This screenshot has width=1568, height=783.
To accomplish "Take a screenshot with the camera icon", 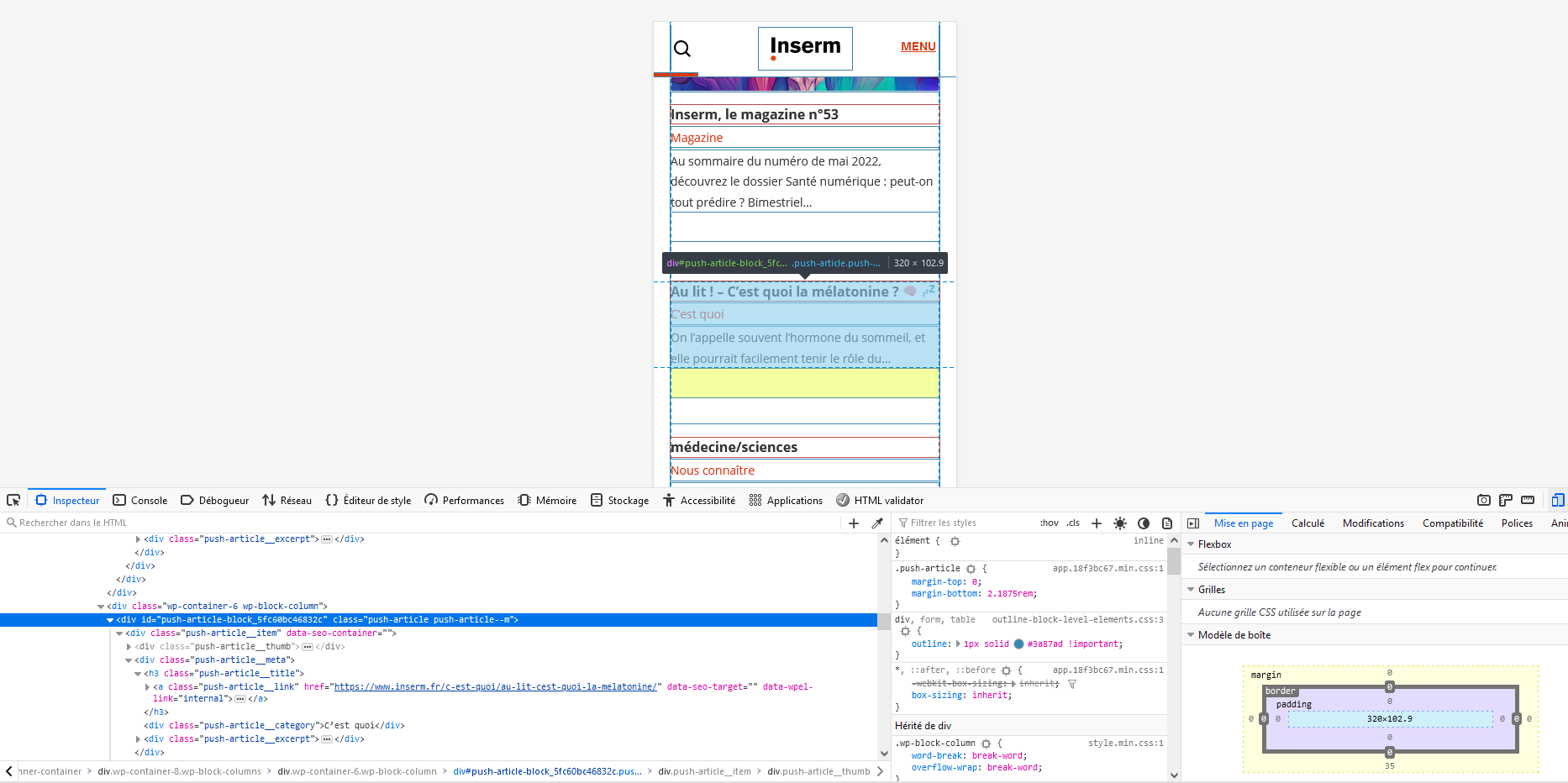I will (1484, 500).
